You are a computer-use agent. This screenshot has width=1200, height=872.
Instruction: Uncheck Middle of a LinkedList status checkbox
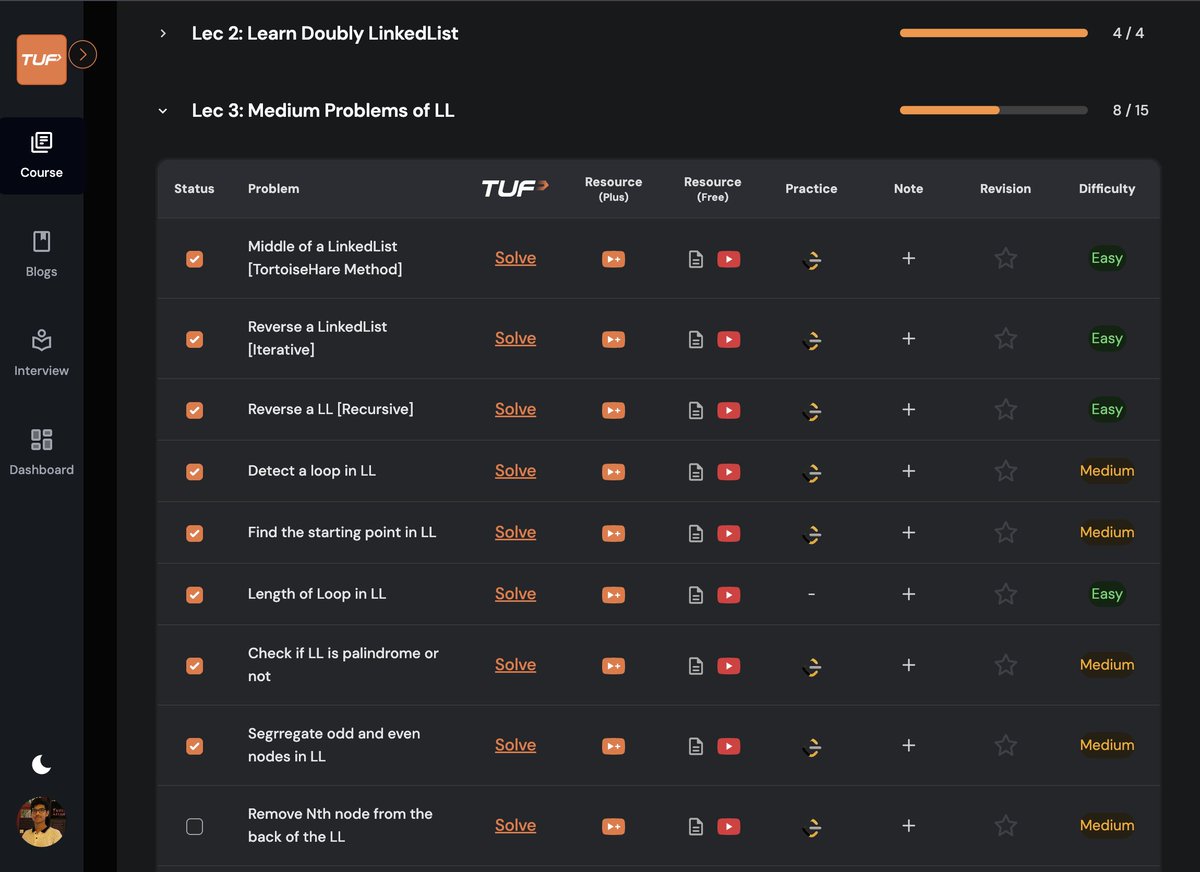pos(195,259)
